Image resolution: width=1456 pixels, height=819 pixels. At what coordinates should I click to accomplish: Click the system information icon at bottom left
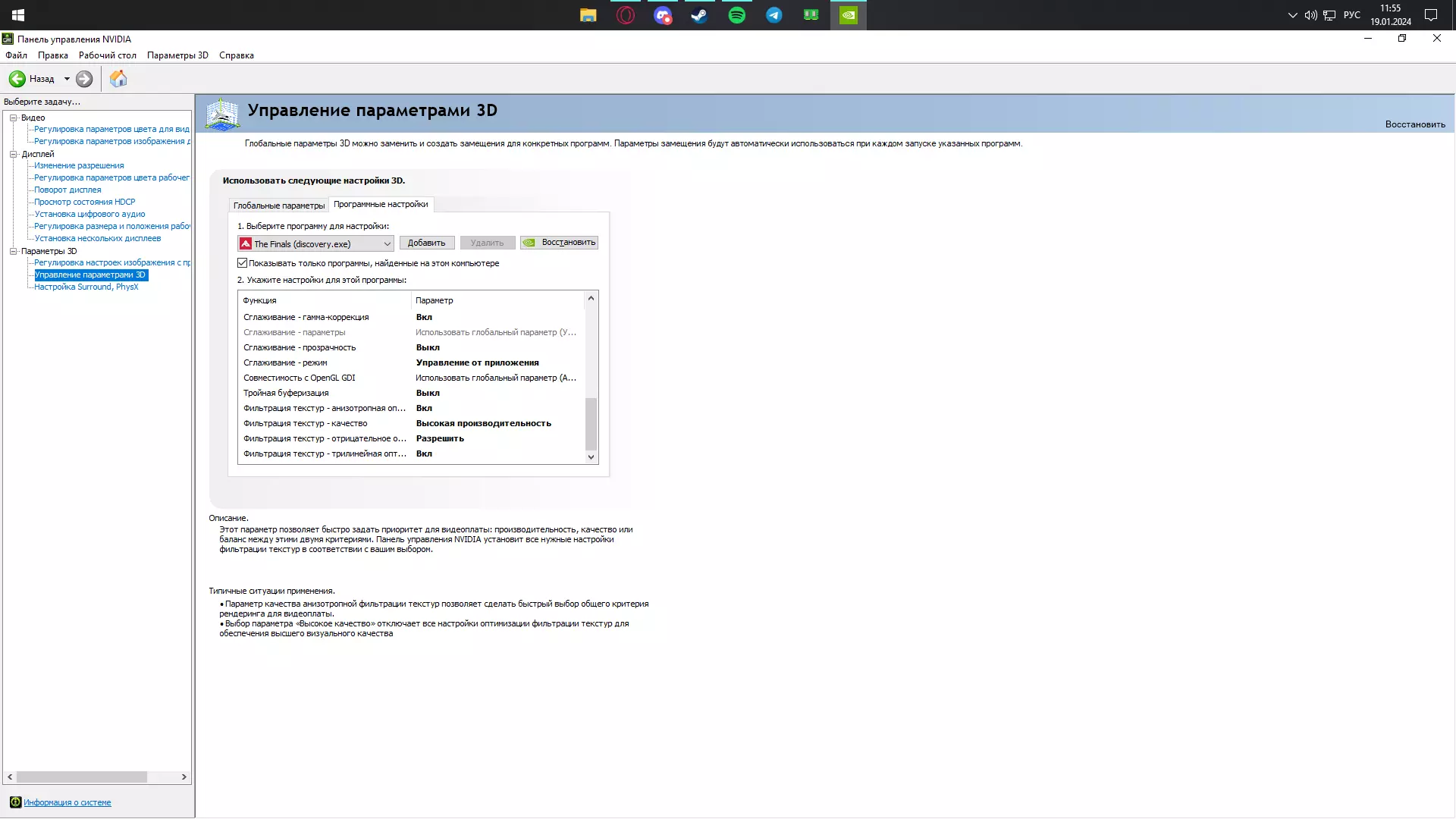[15, 802]
